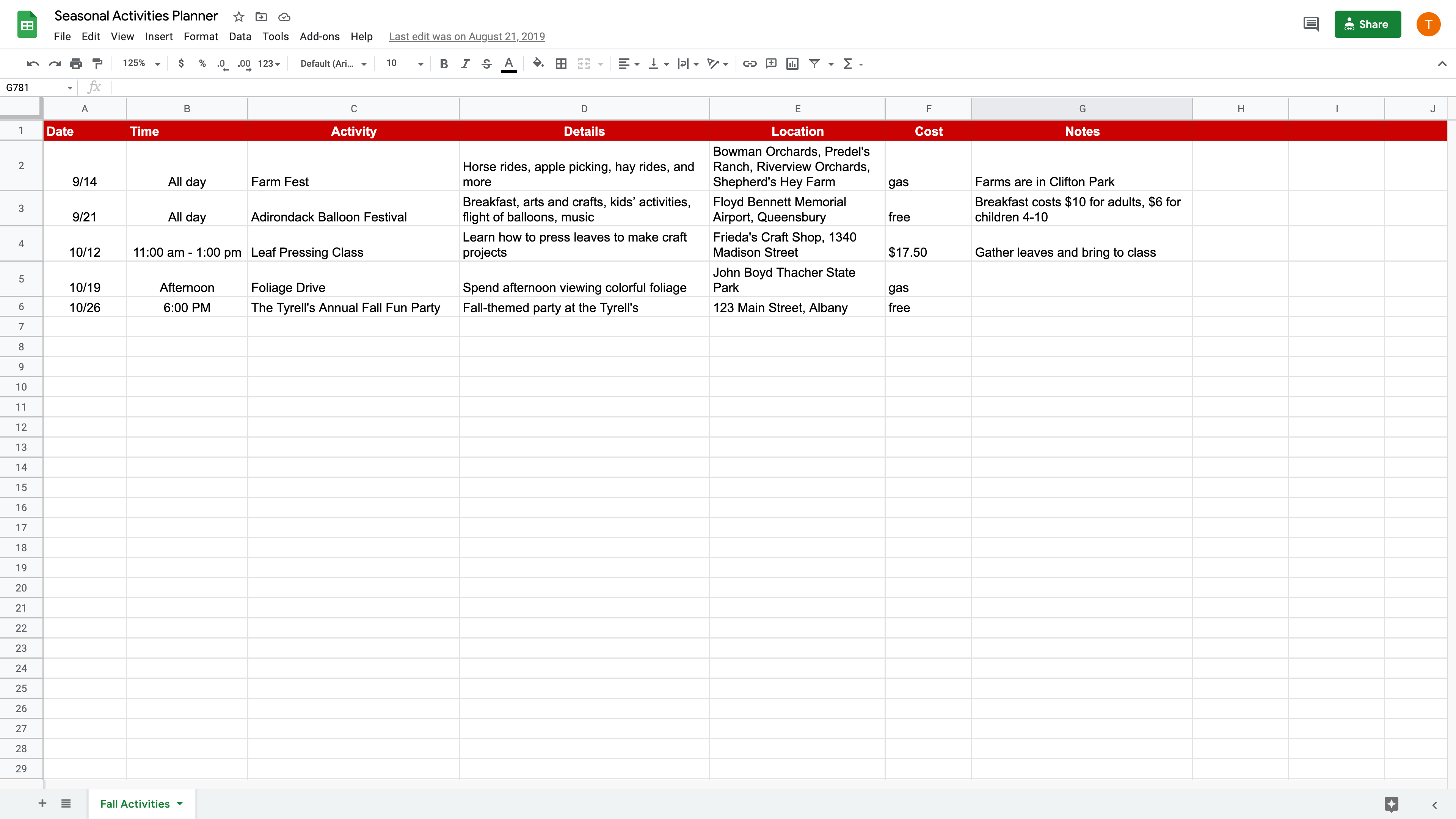Format selection as currency
Screen dimensions: 1456x819
point(182,63)
